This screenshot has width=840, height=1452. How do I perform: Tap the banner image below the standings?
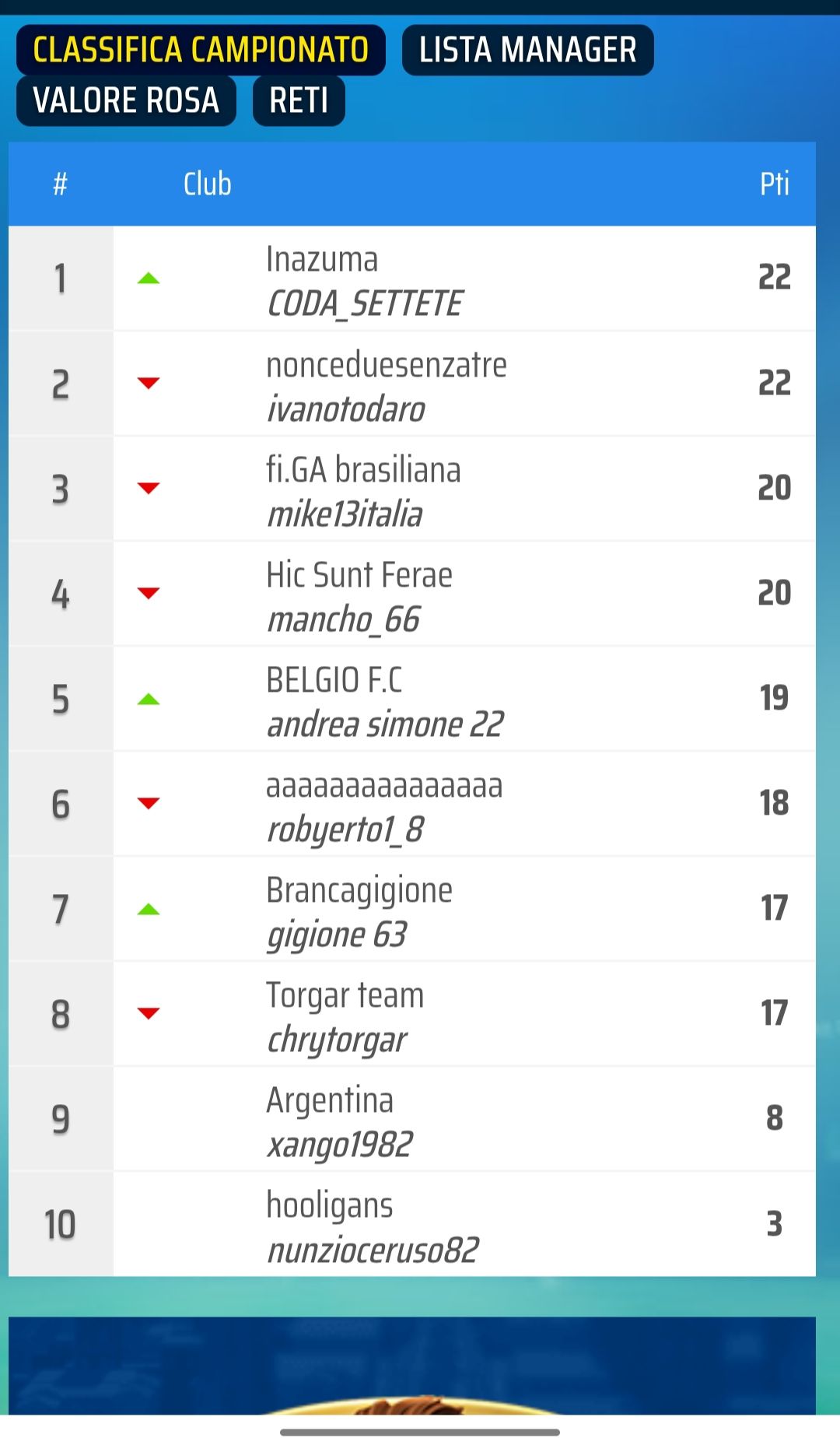(x=412, y=1365)
